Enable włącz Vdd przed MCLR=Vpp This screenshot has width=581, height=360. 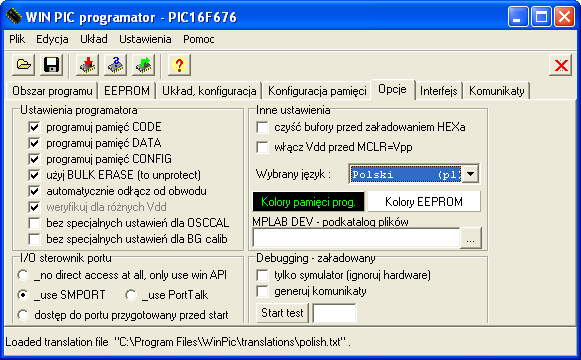click(262, 147)
